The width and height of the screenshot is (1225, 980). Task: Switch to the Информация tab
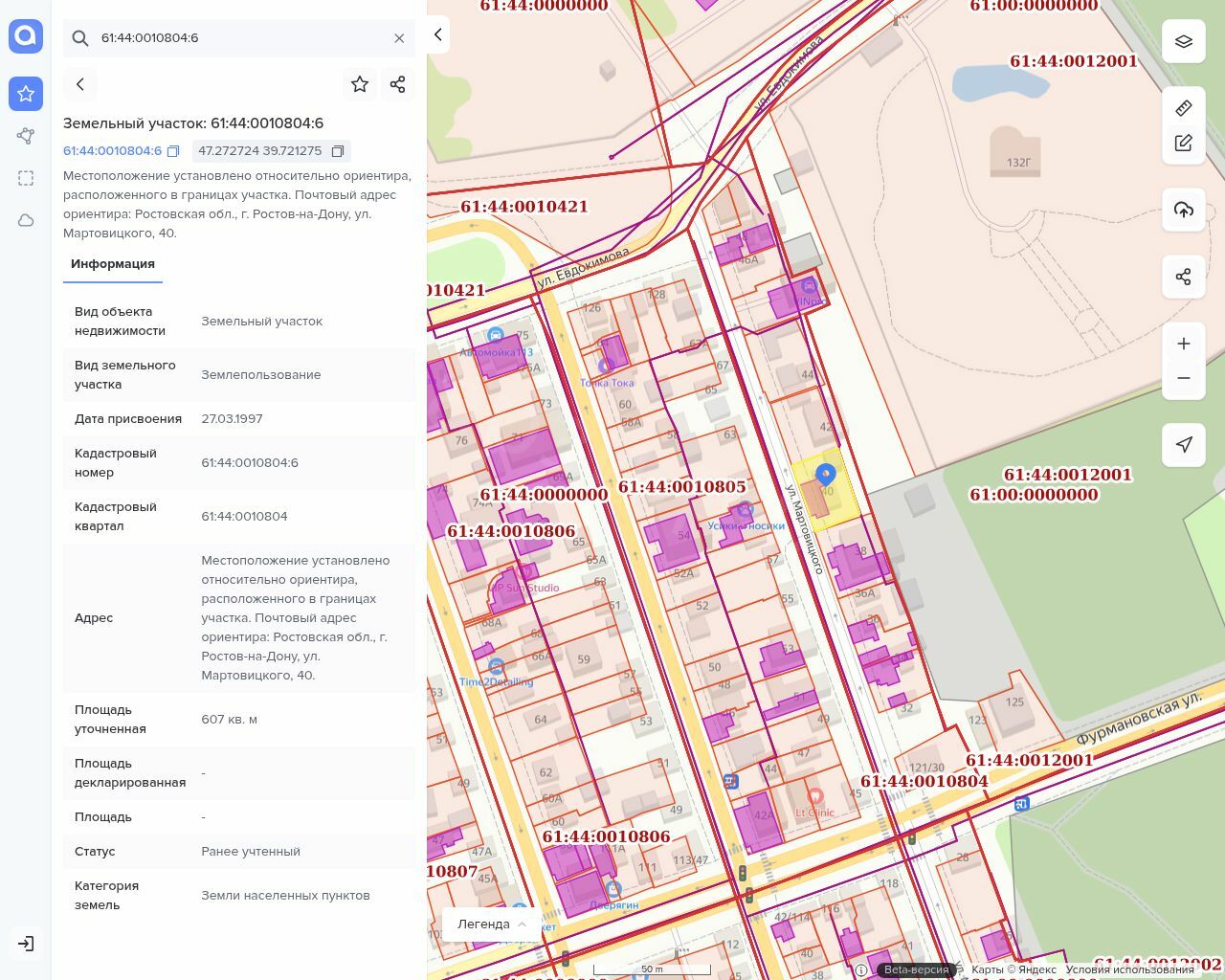[113, 264]
